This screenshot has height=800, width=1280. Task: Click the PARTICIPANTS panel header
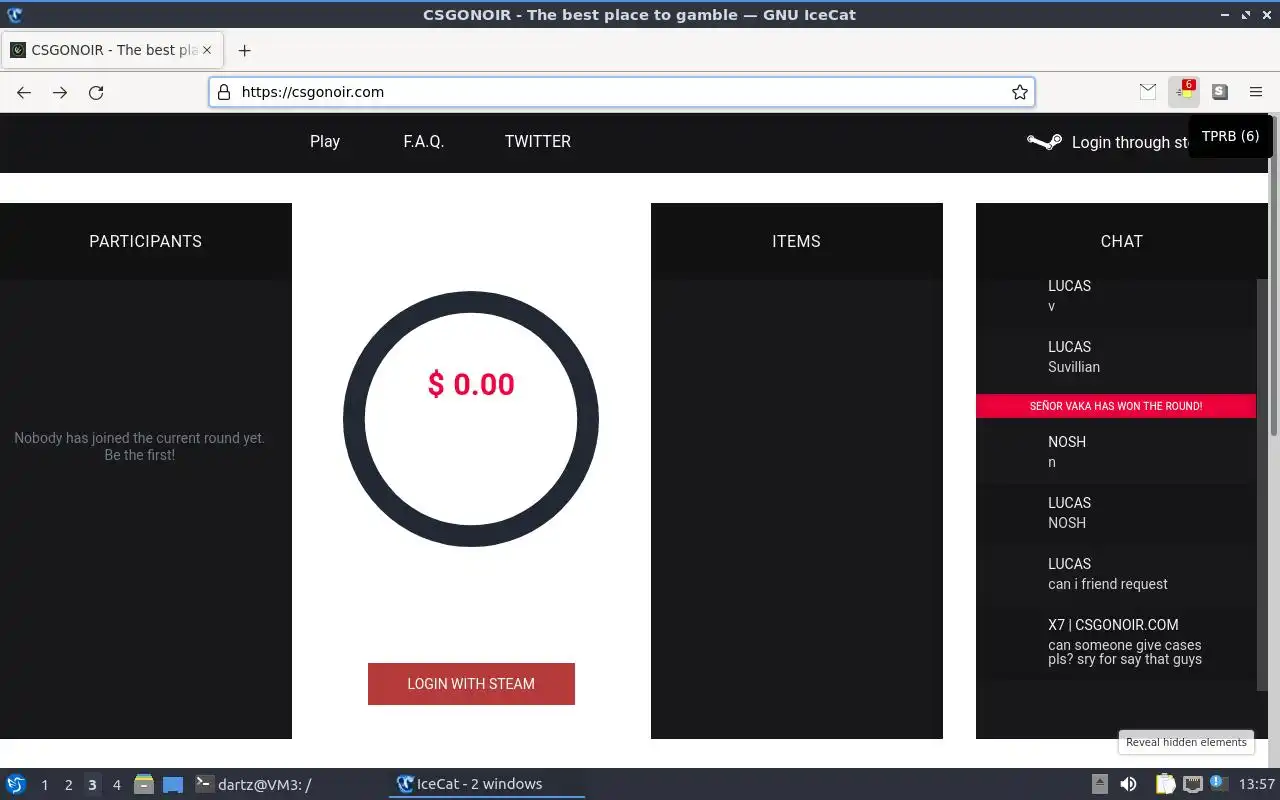146,241
